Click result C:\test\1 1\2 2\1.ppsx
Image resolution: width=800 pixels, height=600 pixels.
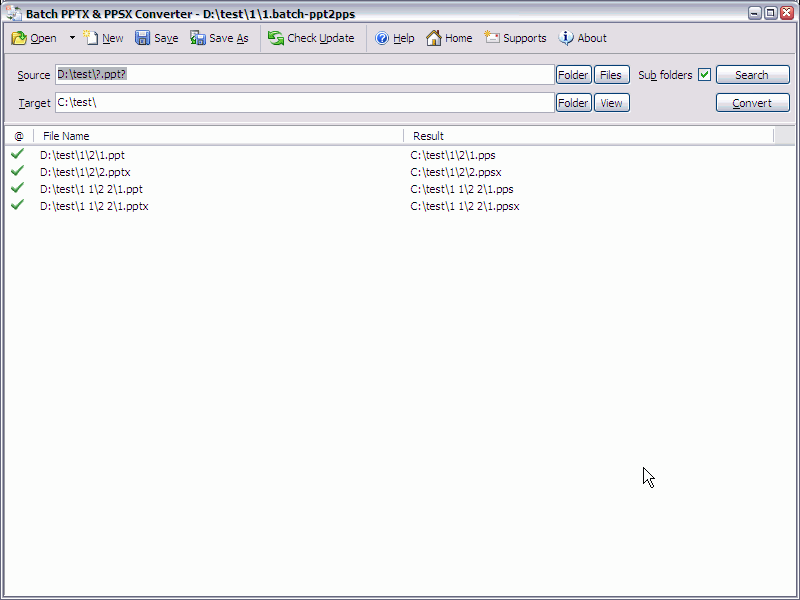click(x=465, y=206)
